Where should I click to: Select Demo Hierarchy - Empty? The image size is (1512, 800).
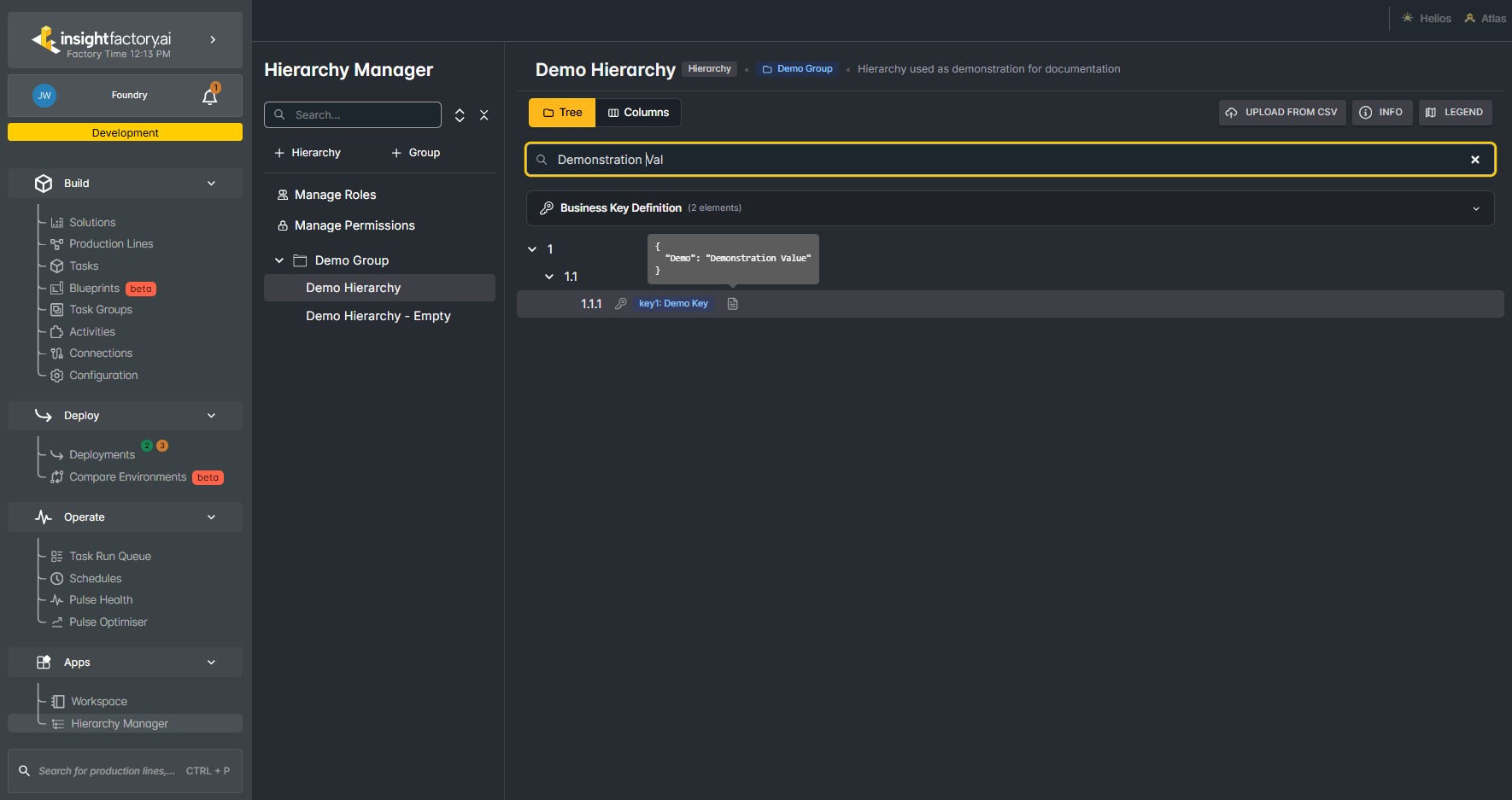tap(379, 316)
